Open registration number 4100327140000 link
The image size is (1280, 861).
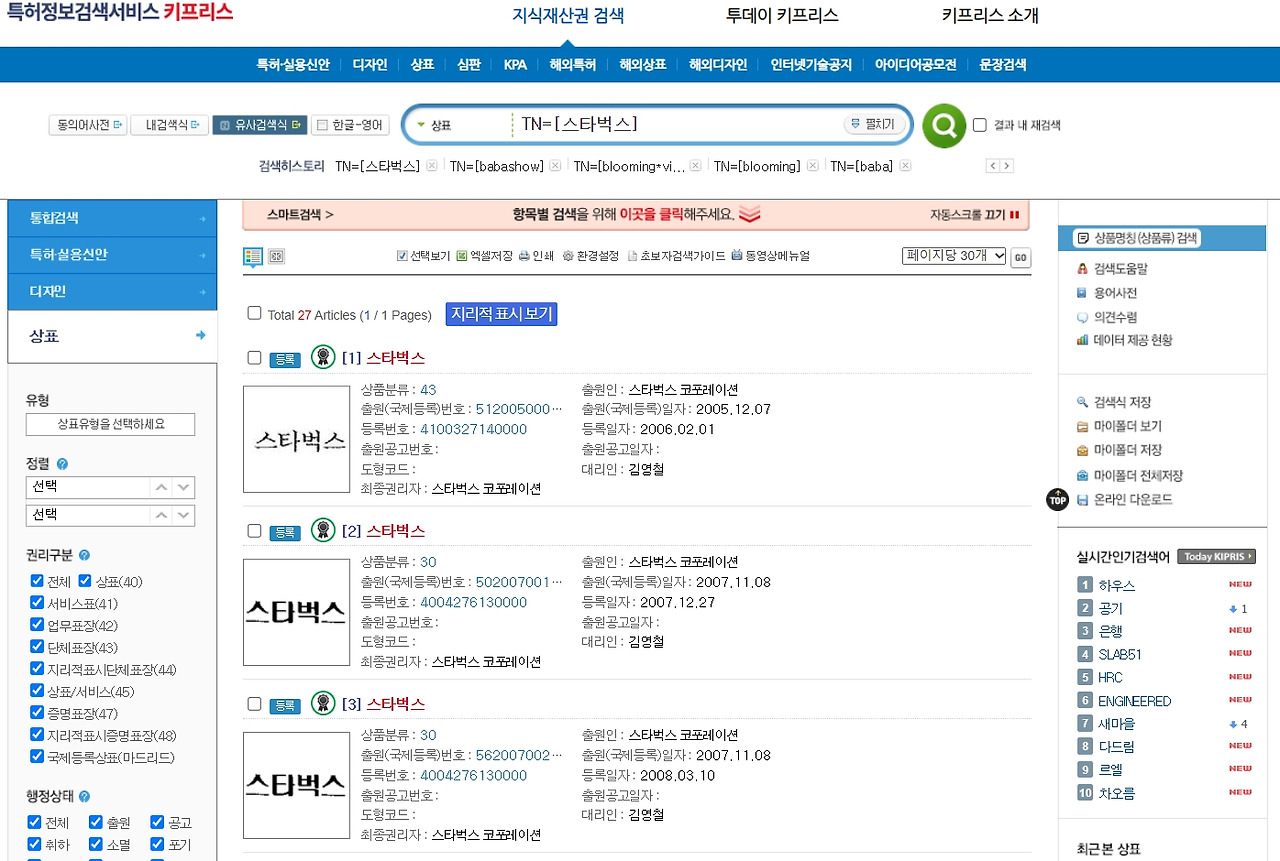pos(473,429)
